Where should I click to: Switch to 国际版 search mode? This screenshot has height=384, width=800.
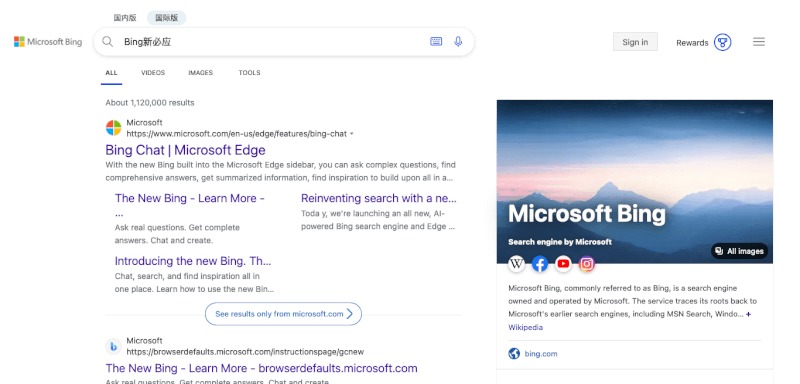166,18
